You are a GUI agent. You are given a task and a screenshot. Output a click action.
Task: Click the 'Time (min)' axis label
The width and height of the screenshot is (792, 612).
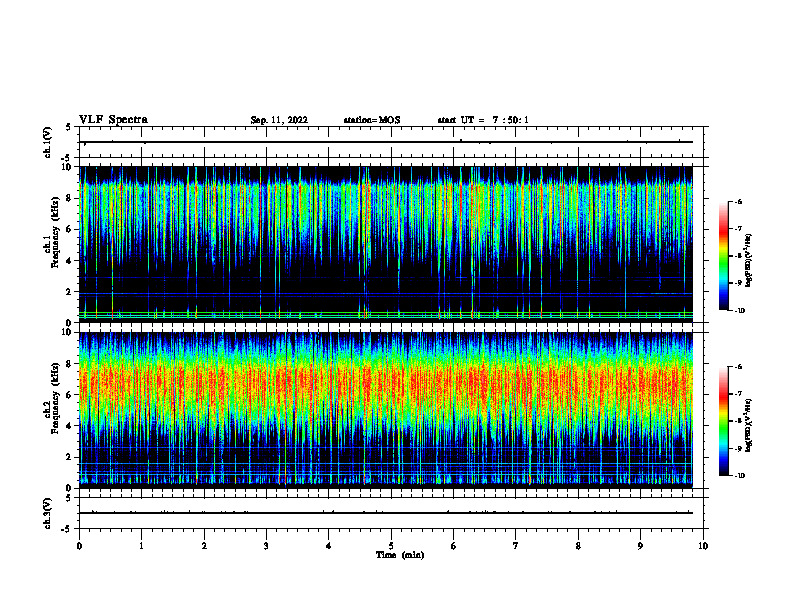click(x=400, y=555)
